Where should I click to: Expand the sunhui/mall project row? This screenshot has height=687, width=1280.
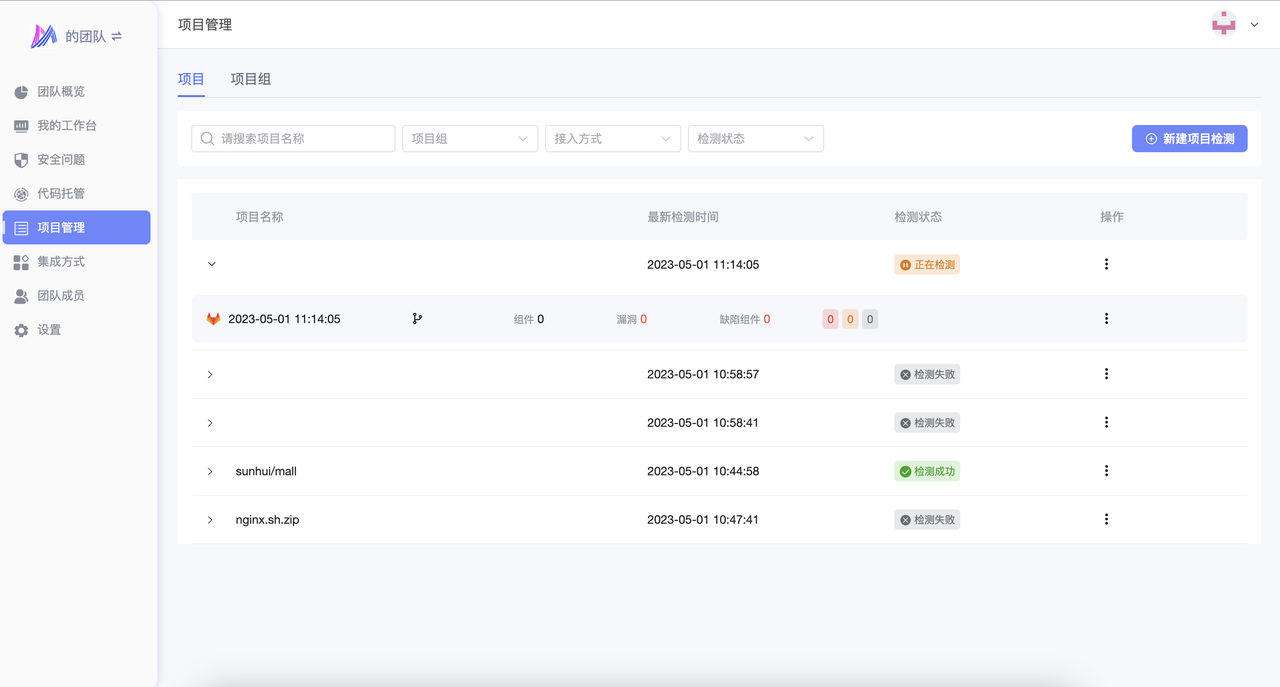[210, 471]
